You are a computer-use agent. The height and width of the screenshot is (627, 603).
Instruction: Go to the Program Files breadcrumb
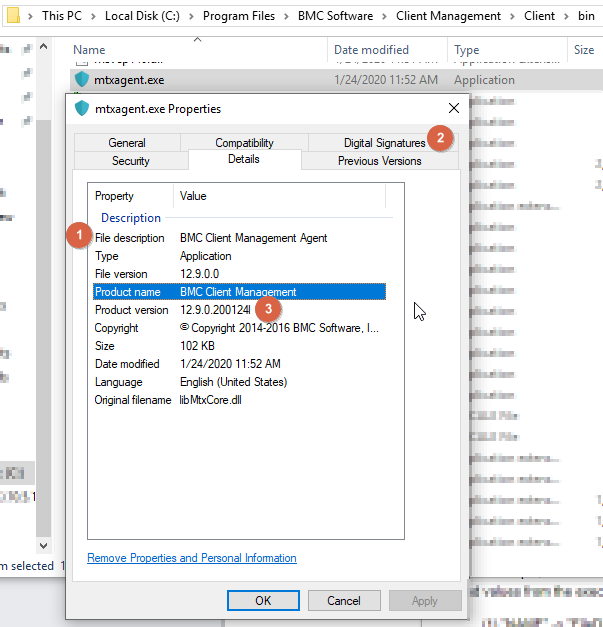tap(239, 16)
